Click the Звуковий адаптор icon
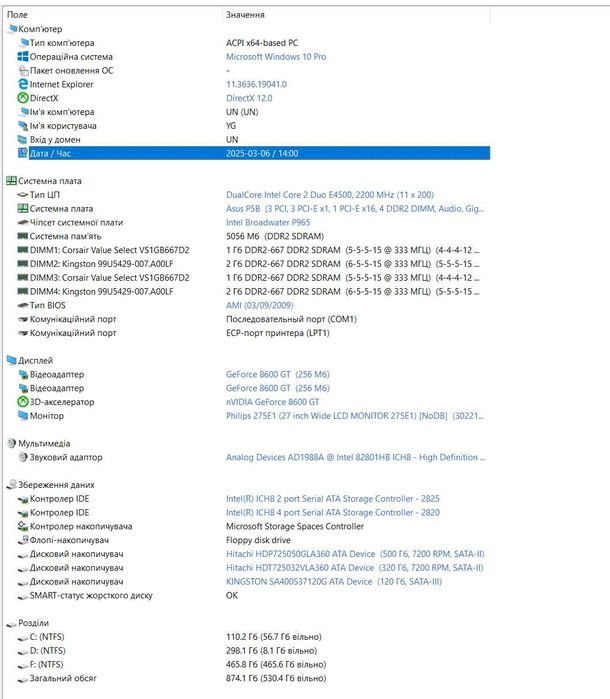The image size is (610, 699). [x=23, y=457]
